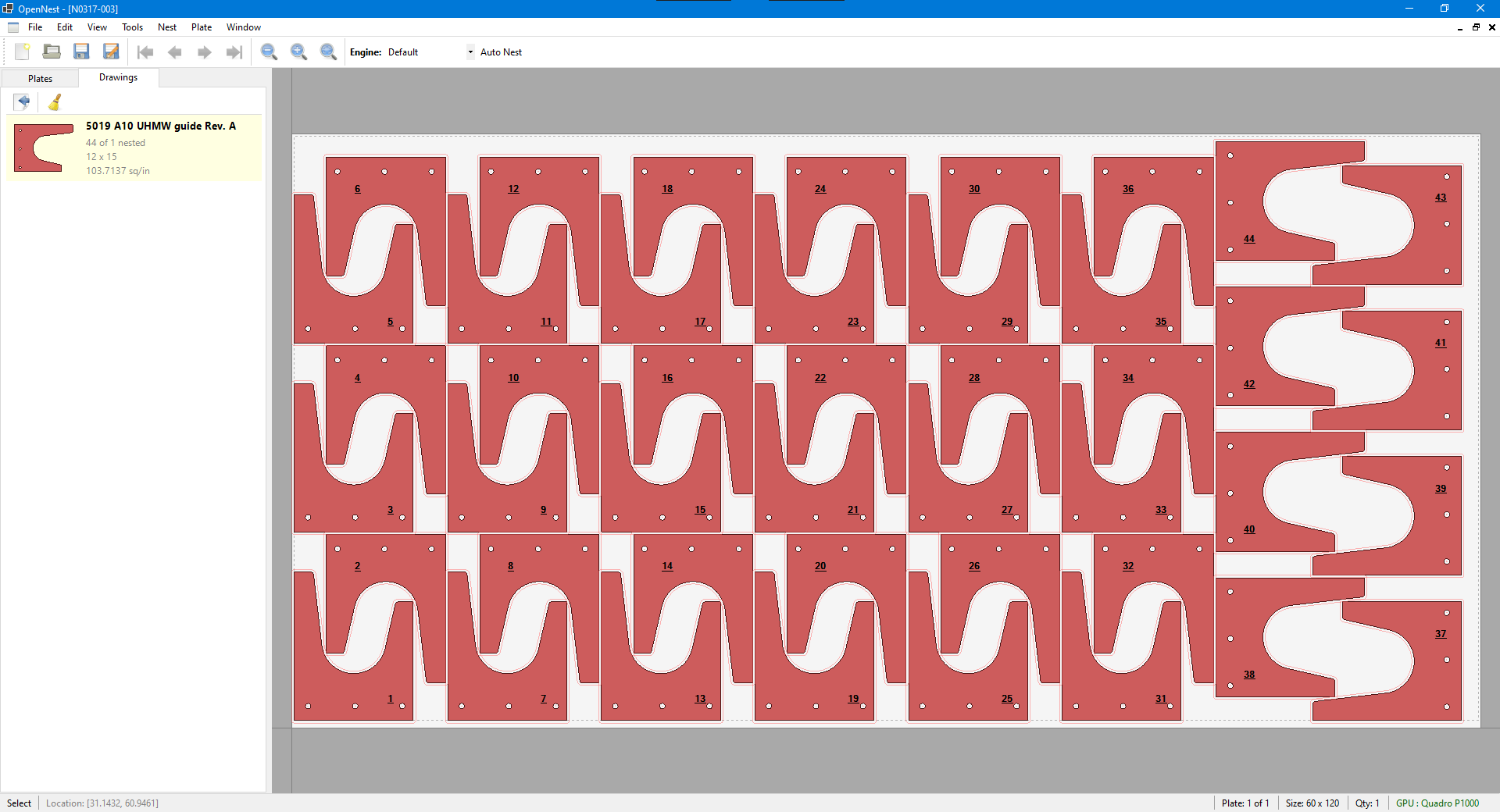Open the Nest menu

(x=166, y=27)
